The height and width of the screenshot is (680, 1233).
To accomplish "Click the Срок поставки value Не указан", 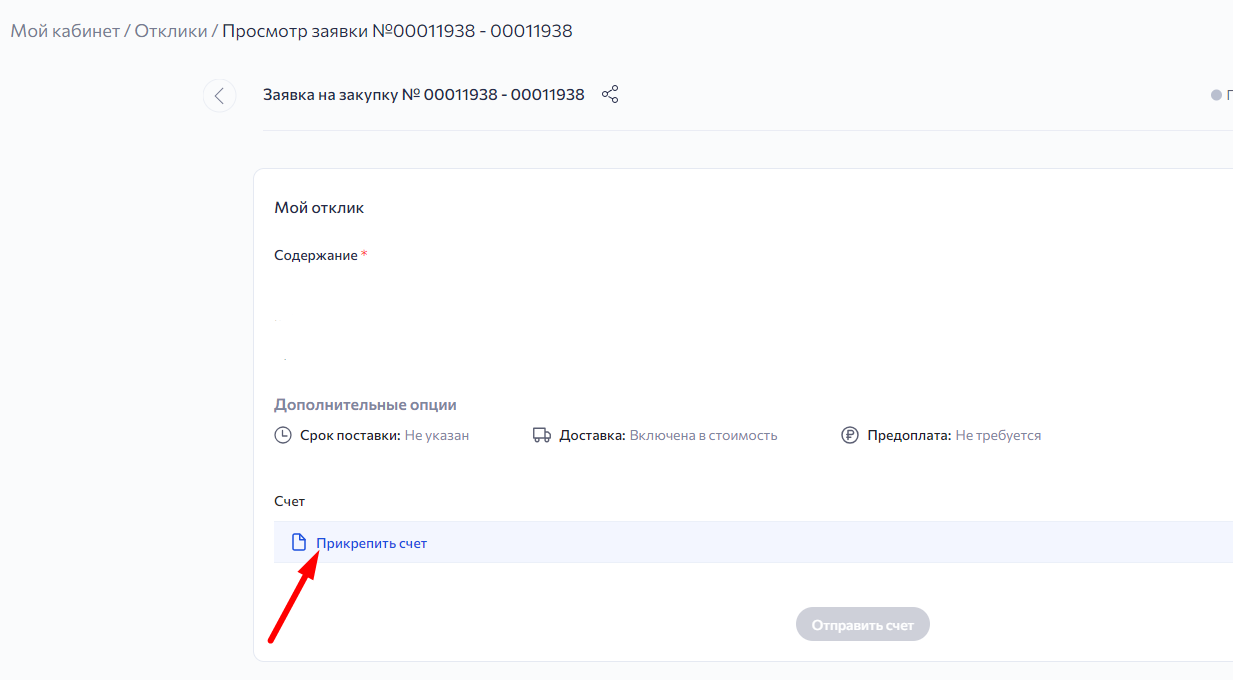I will (x=436, y=435).
